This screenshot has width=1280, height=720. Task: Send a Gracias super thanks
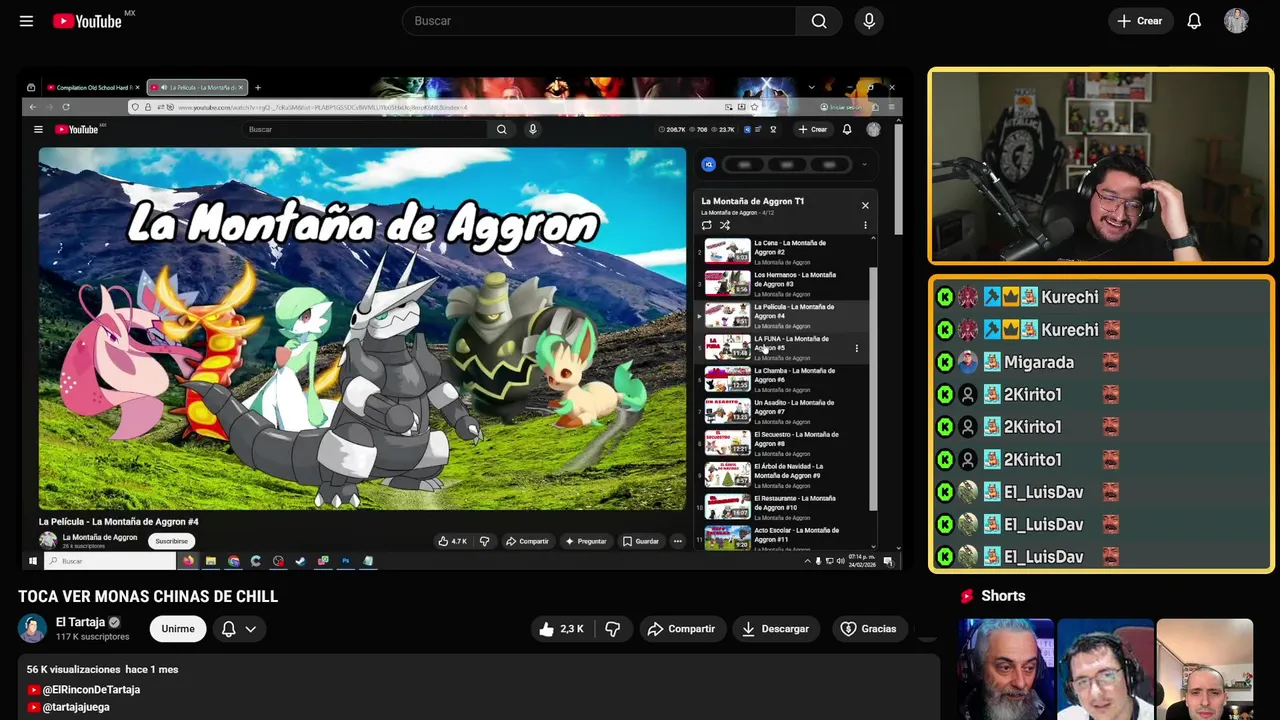click(869, 629)
